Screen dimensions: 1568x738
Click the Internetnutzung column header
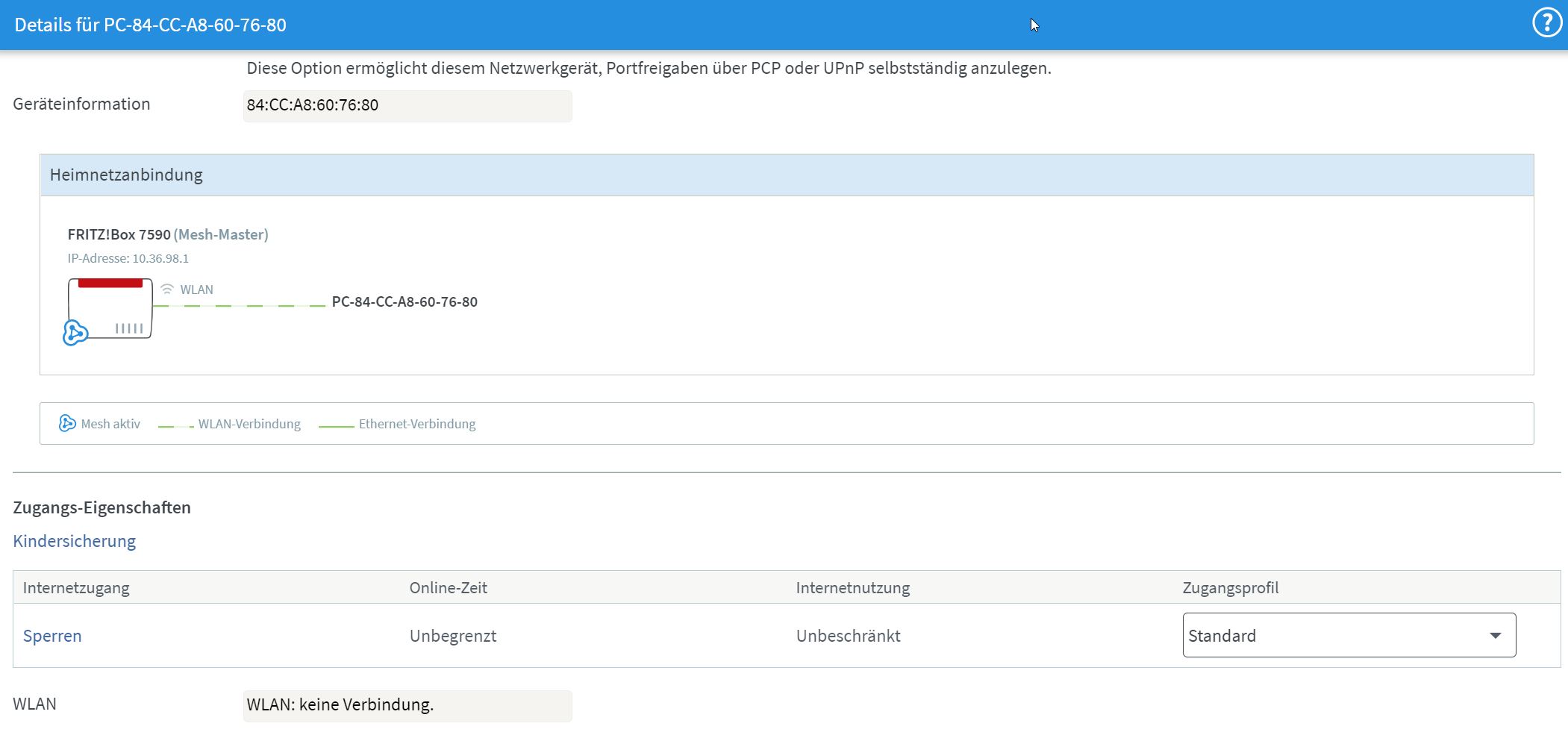pyautogui.click(x=852, y=587)
